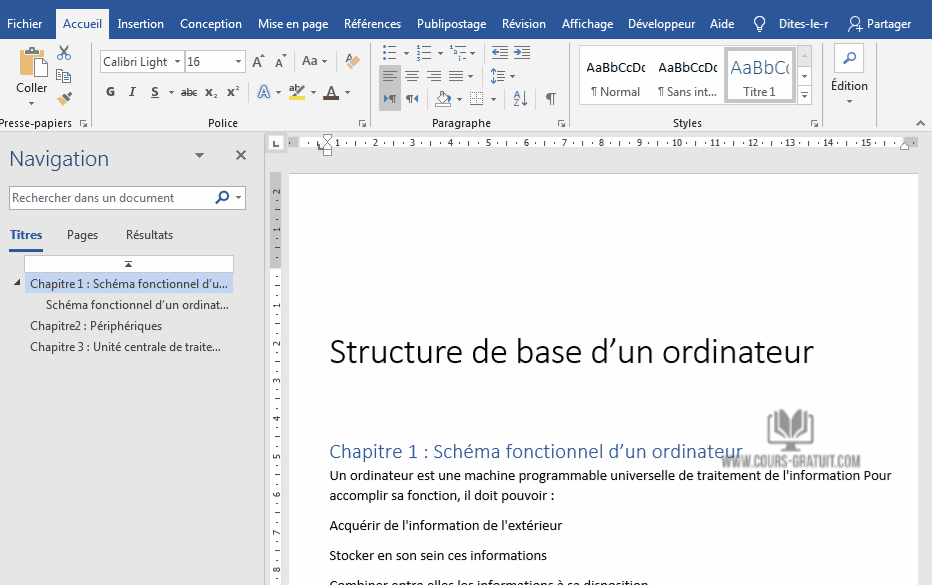This screenshot has width=932, height=585.
Task: Apply bullet list formatting
Action: [389, 53]
